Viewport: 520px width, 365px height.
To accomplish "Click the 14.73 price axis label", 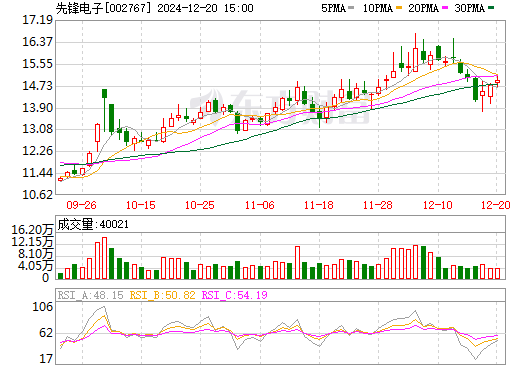I will (37, 86).
